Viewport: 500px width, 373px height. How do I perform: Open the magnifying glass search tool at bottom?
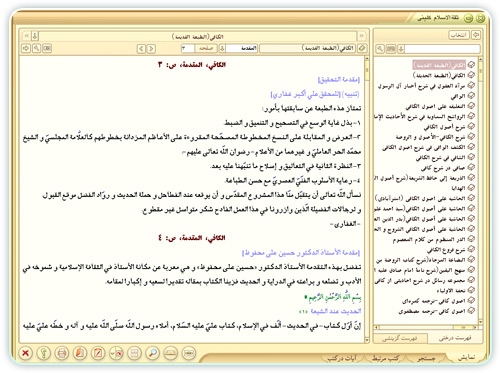point(152,353)
